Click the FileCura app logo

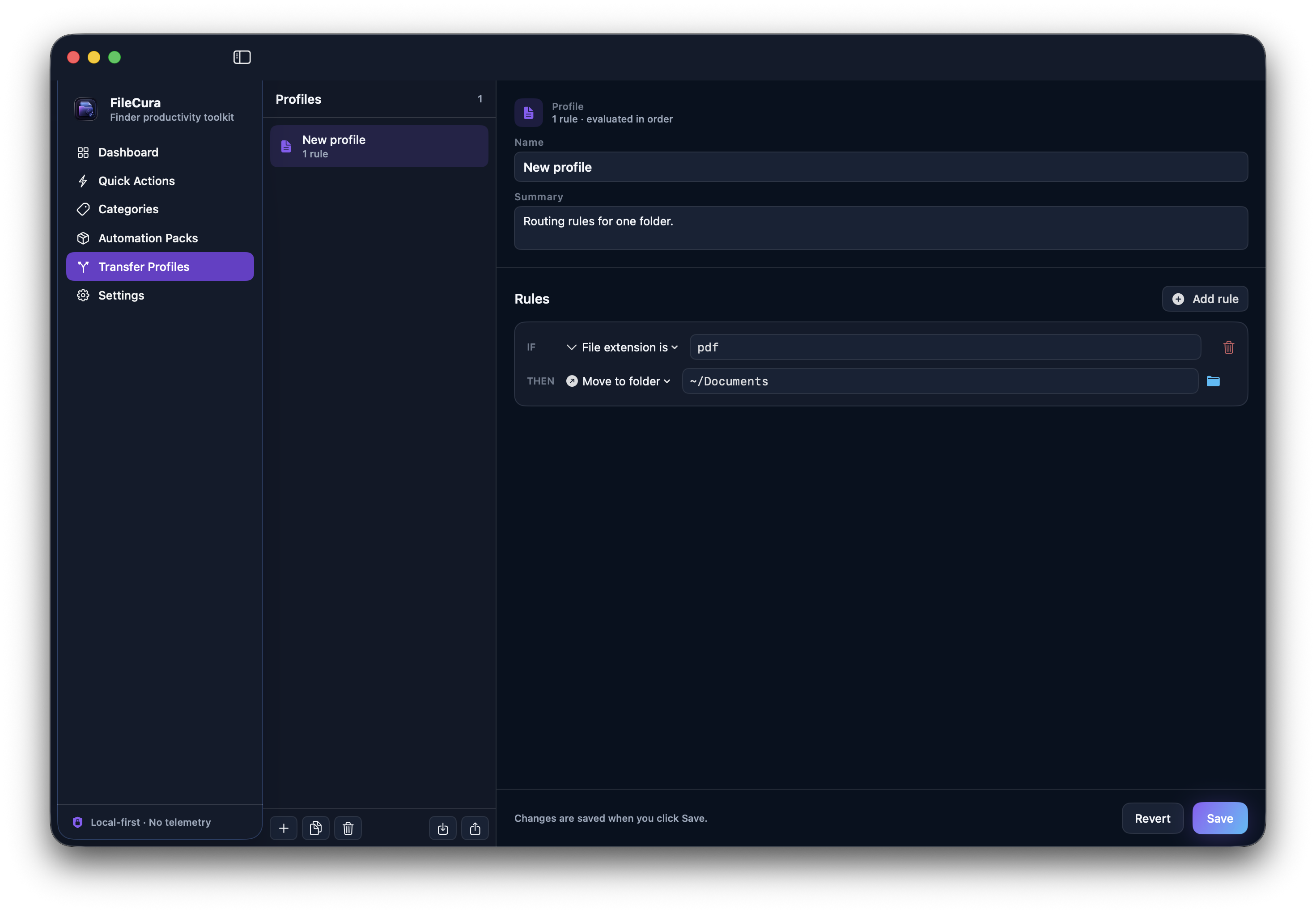pyautogui.click(x=86, y=109)
